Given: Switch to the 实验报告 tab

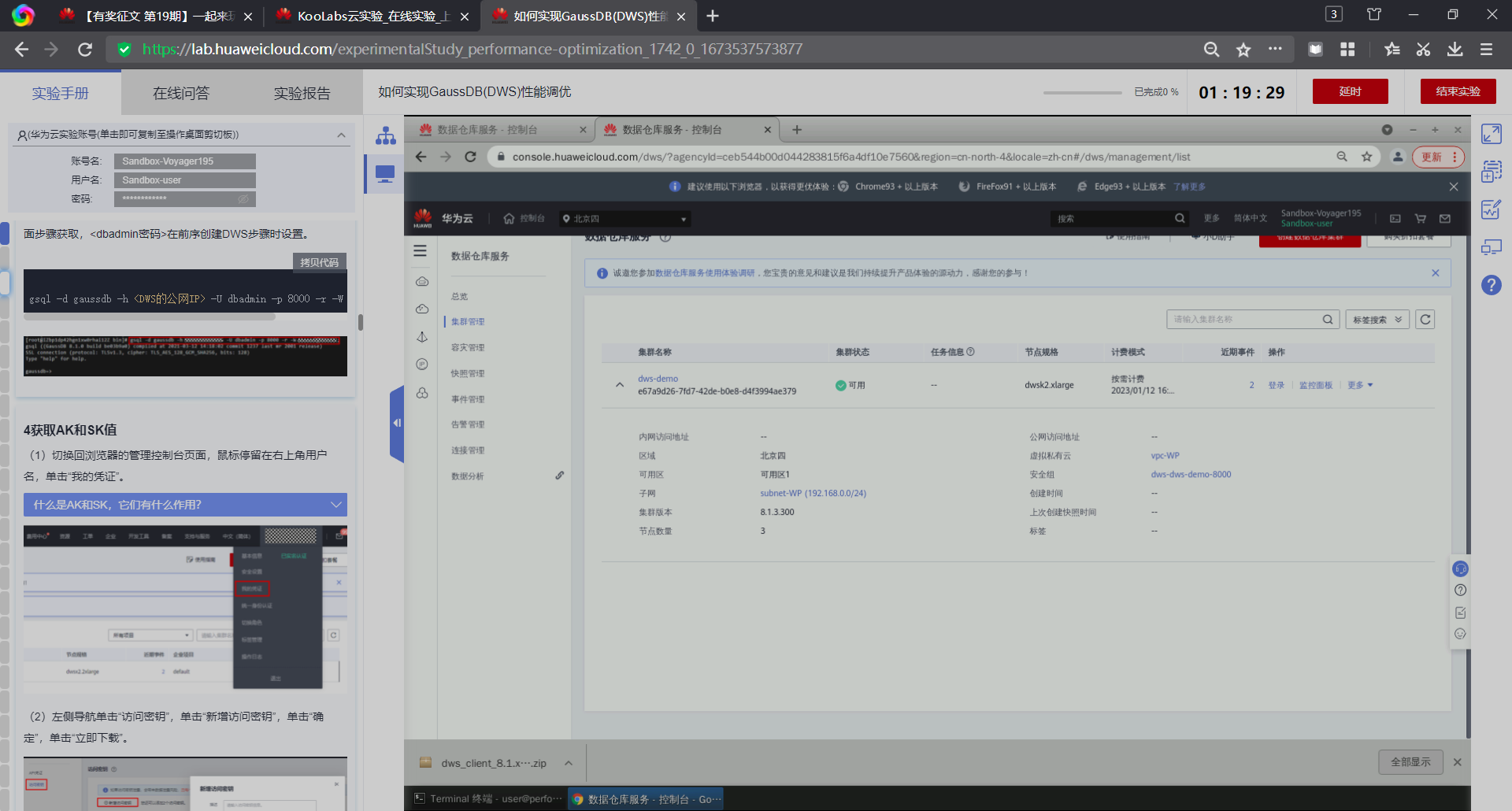Looking at the screenshot, I should click(302, 94).
